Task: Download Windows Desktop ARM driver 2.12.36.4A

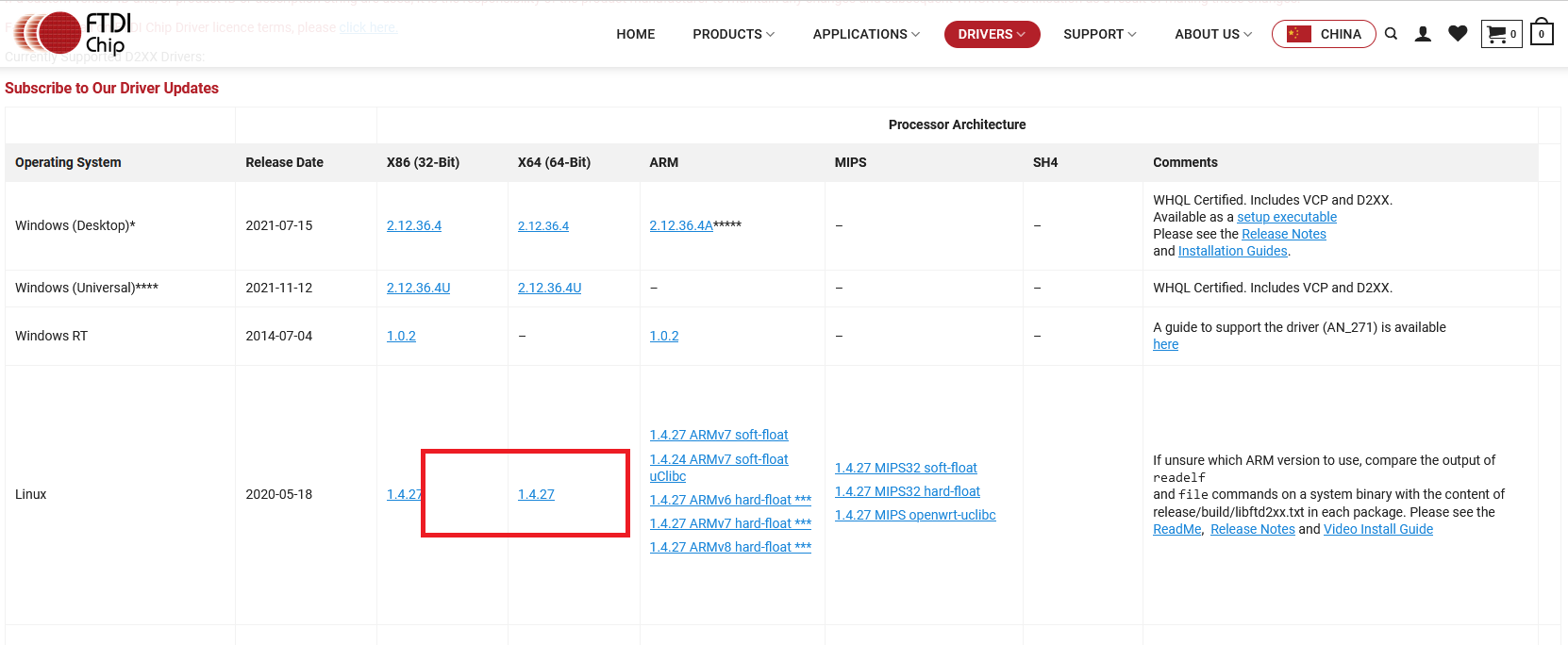Action: click(x=681, y=225)
